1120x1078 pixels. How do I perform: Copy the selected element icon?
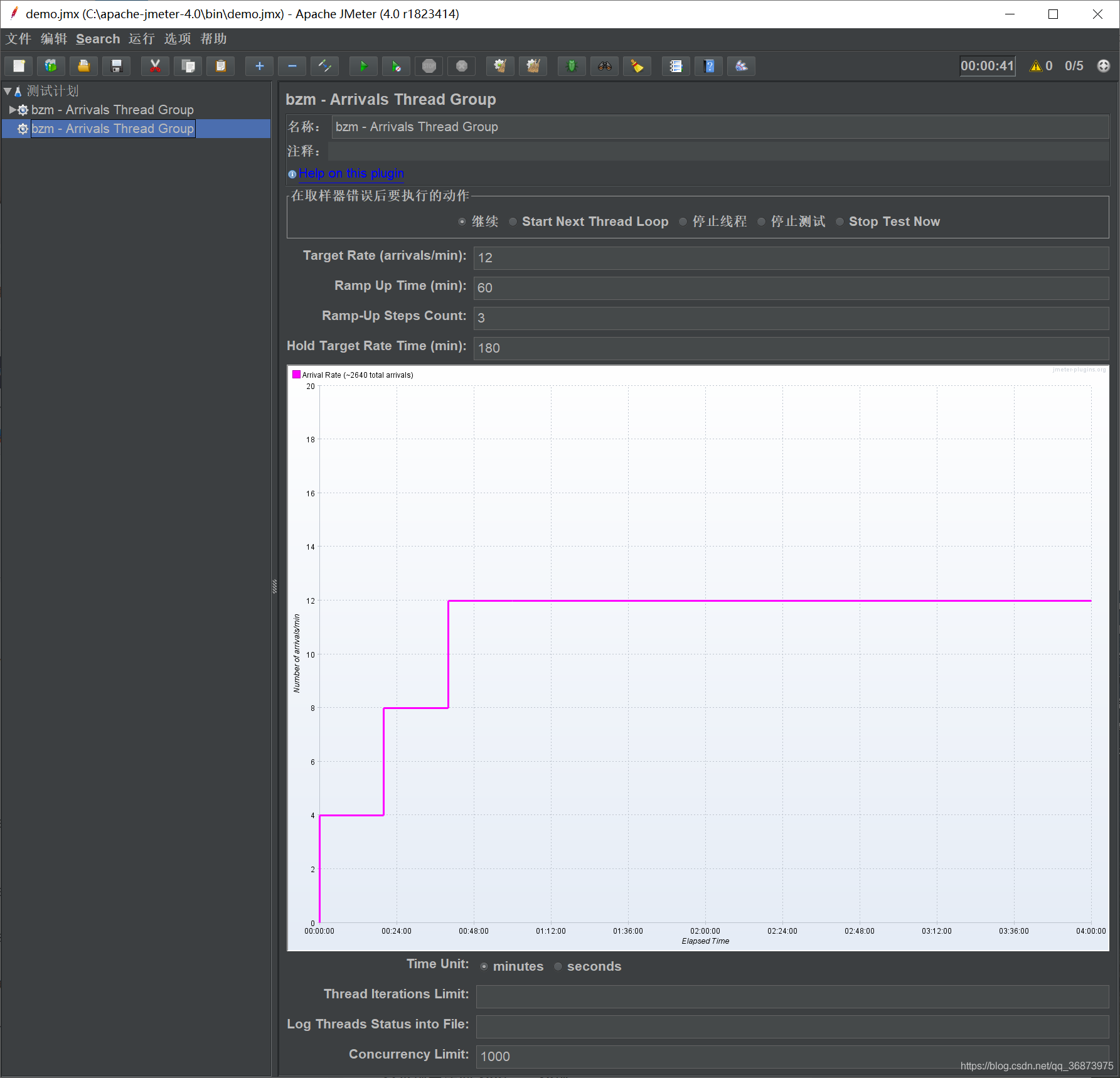coord(188,66)
